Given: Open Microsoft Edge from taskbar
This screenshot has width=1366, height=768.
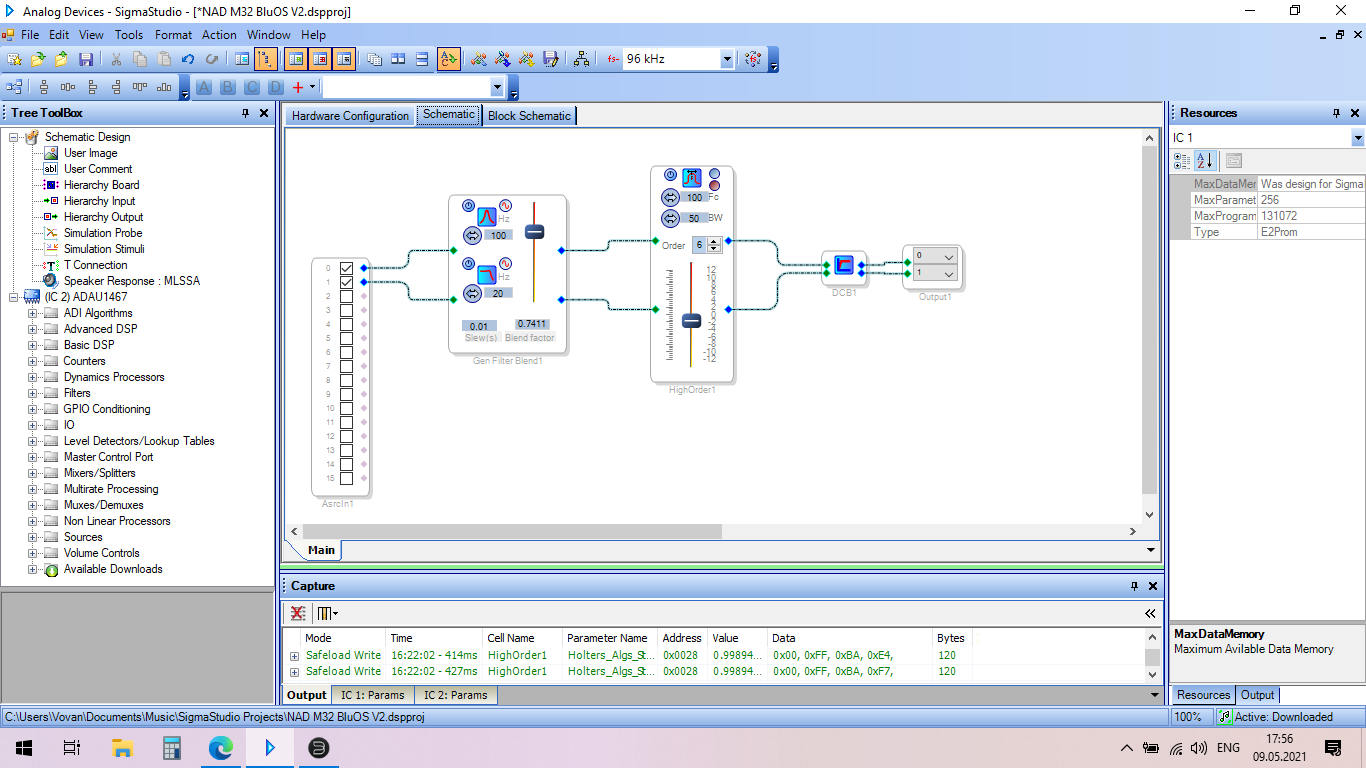Looking at the screenshot, I should point(220,747).
